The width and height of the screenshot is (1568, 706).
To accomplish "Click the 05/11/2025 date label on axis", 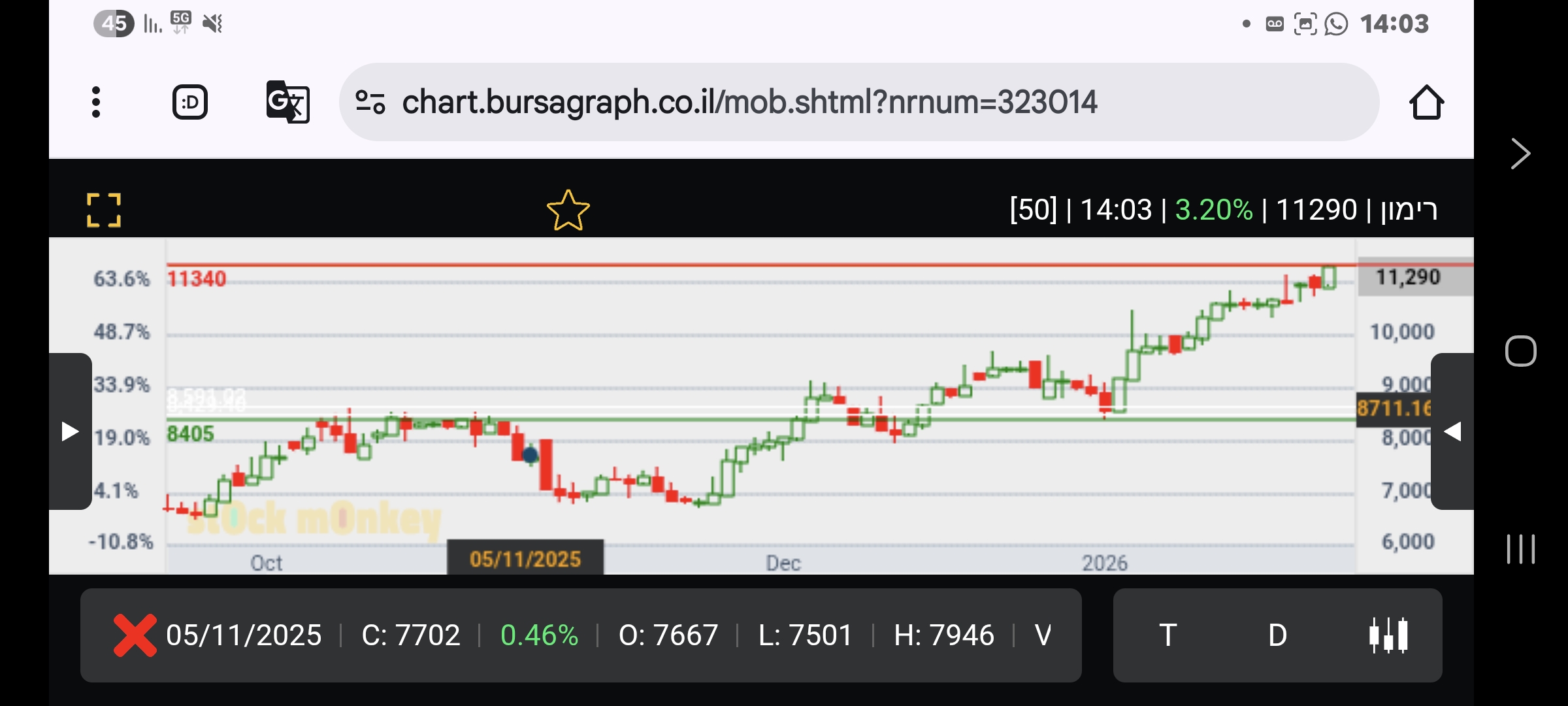I will pos(525,559).
